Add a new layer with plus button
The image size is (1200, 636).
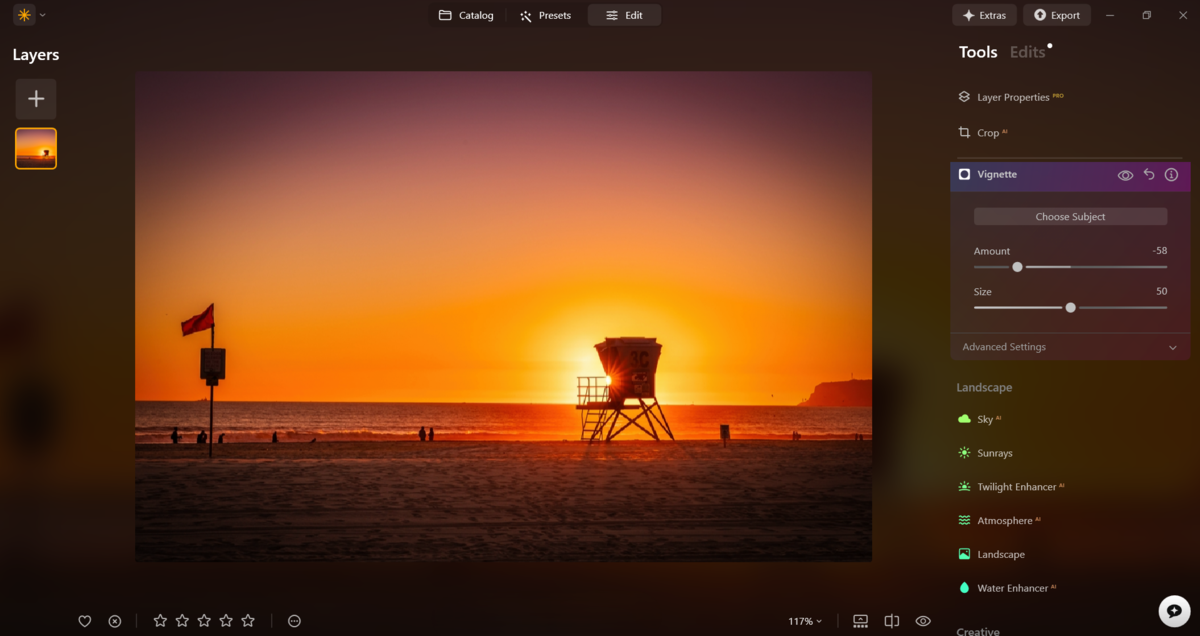pos(36,99)
